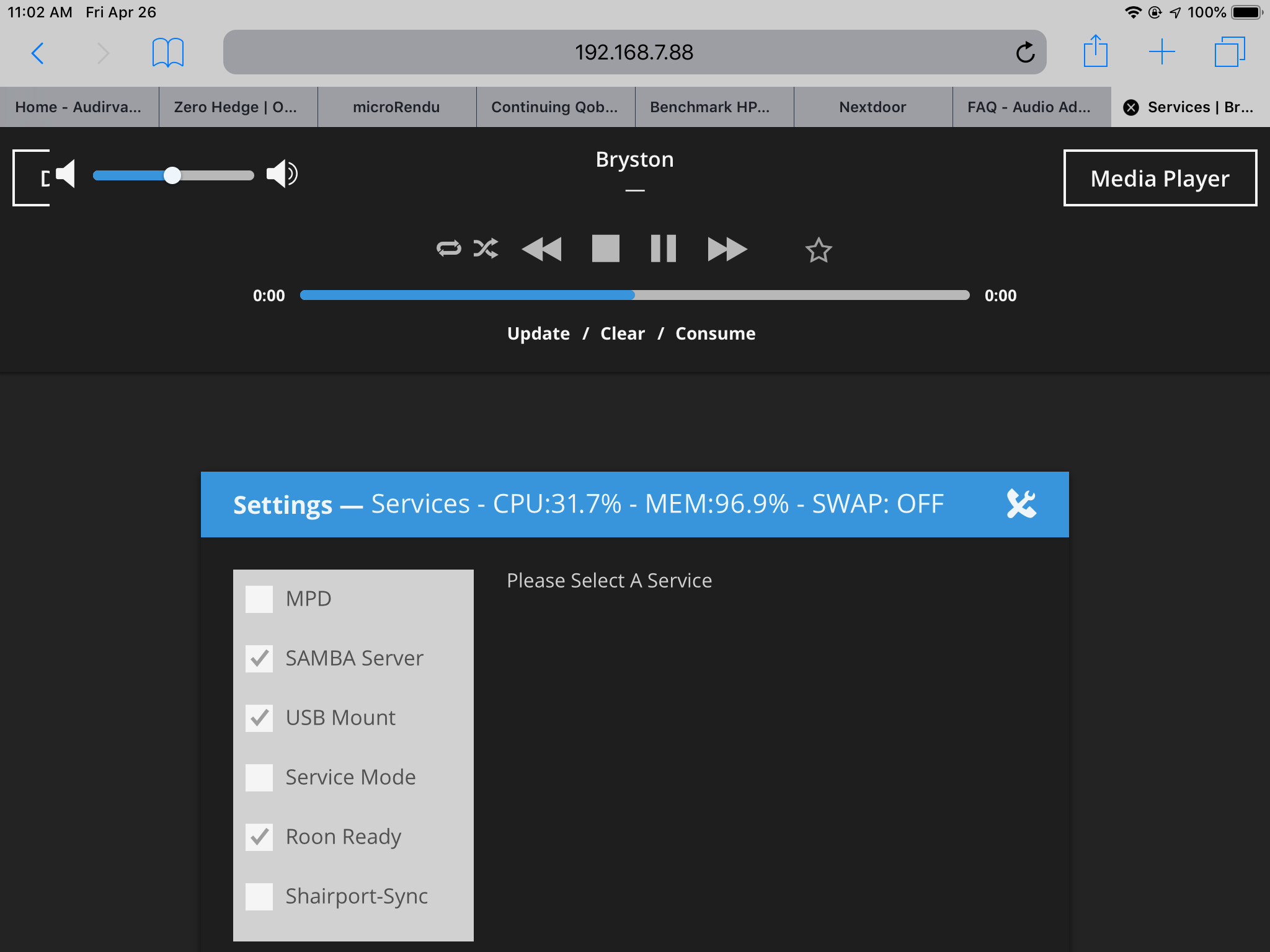1270x952 pixels.
Task: Skip ahead with fast-forward button
Action: pyautogui.click(x=727, y=249)
